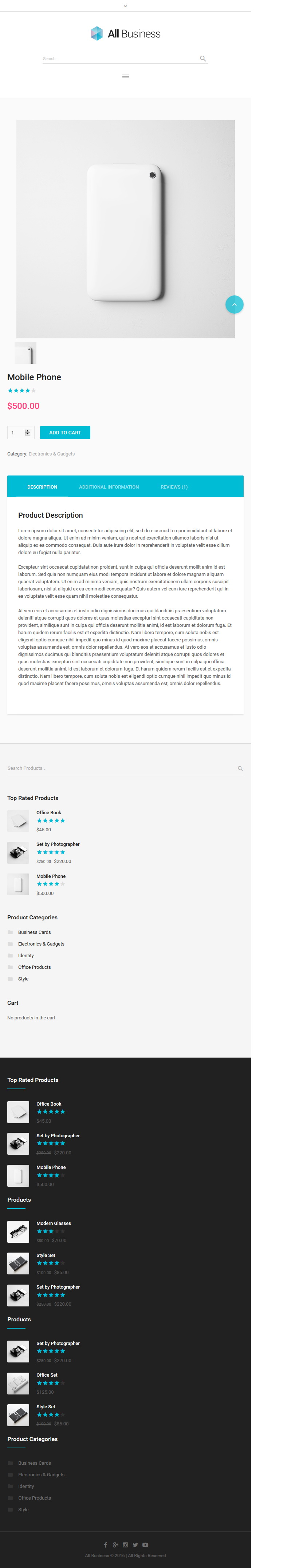Switch to Additional Information tab
The image size is (291, 1568).
[x=109, y=487]
